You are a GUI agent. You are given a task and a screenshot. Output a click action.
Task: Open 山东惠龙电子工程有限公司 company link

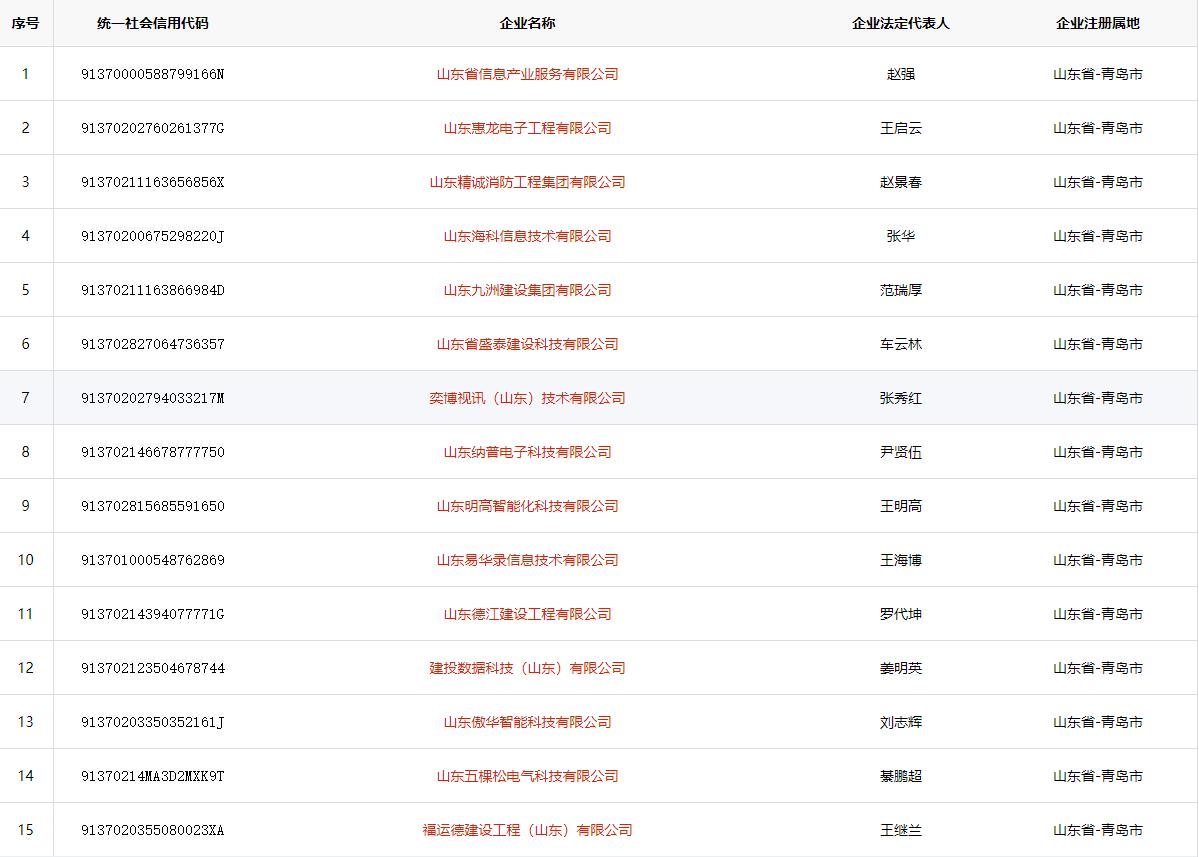[x=527, y=128]
